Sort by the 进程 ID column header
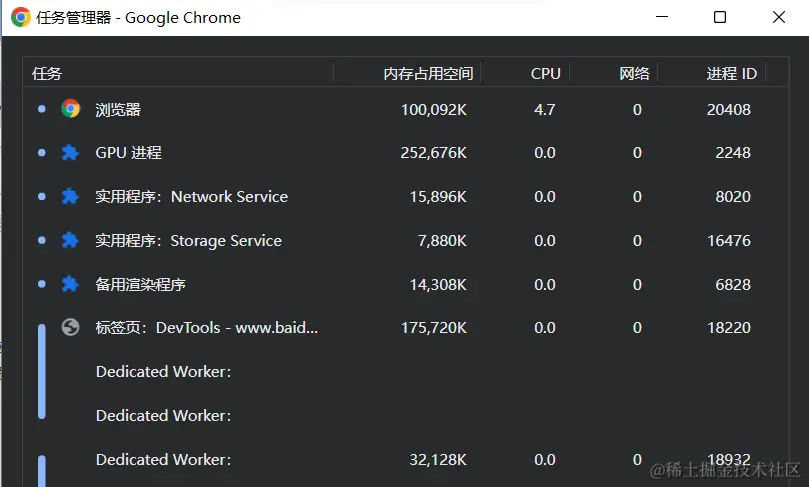 tap(731, 73)
